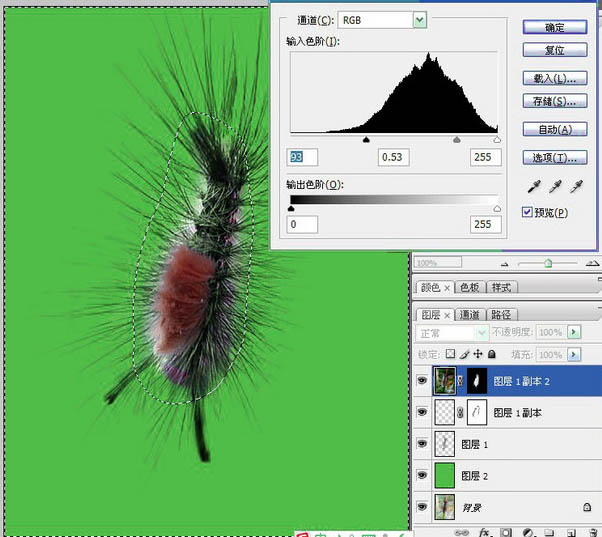602x537 pixels.
Task: Click the add layer mask icon
Action: [506, 532]
